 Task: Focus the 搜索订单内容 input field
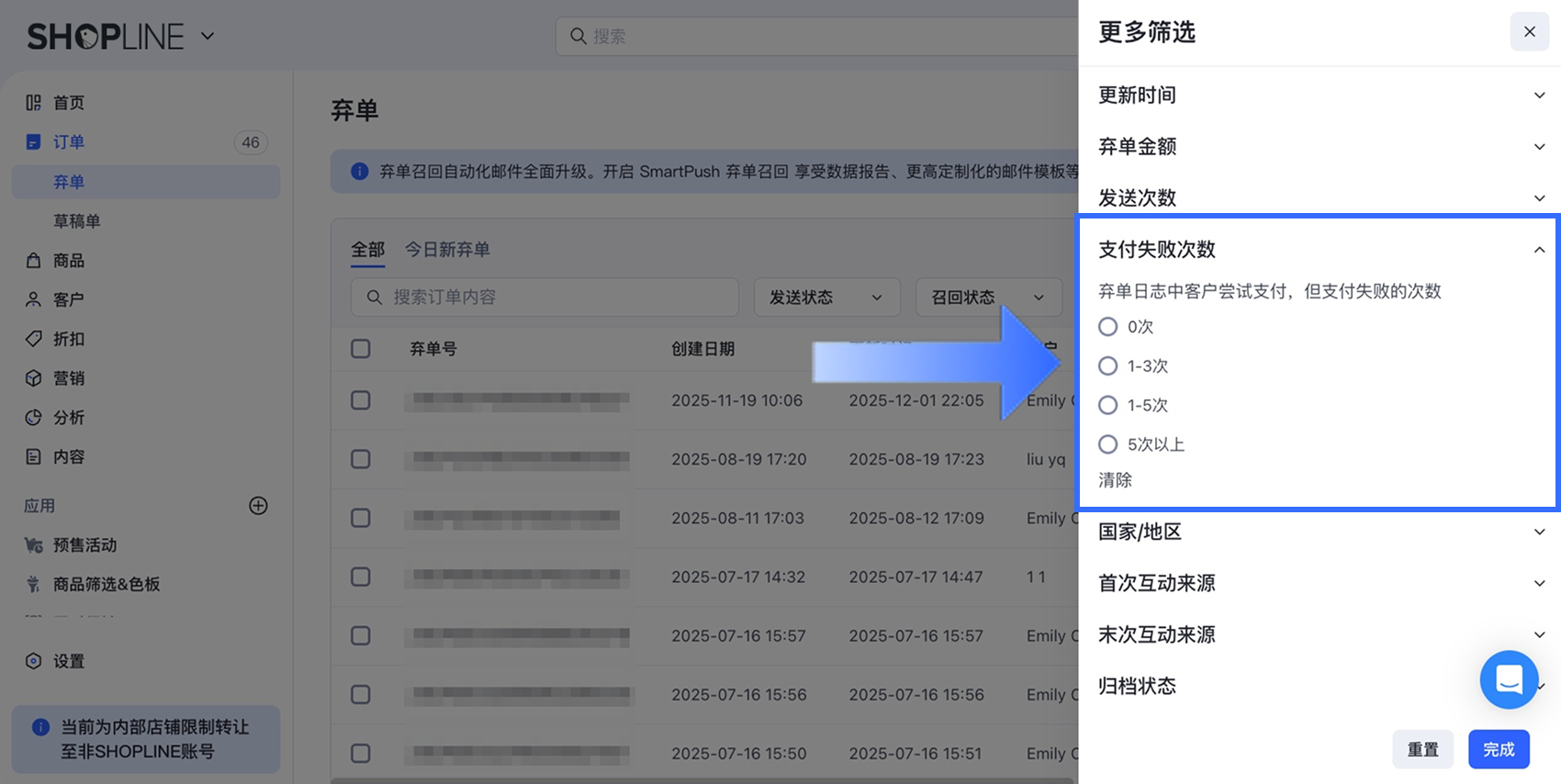pos(545,297)
